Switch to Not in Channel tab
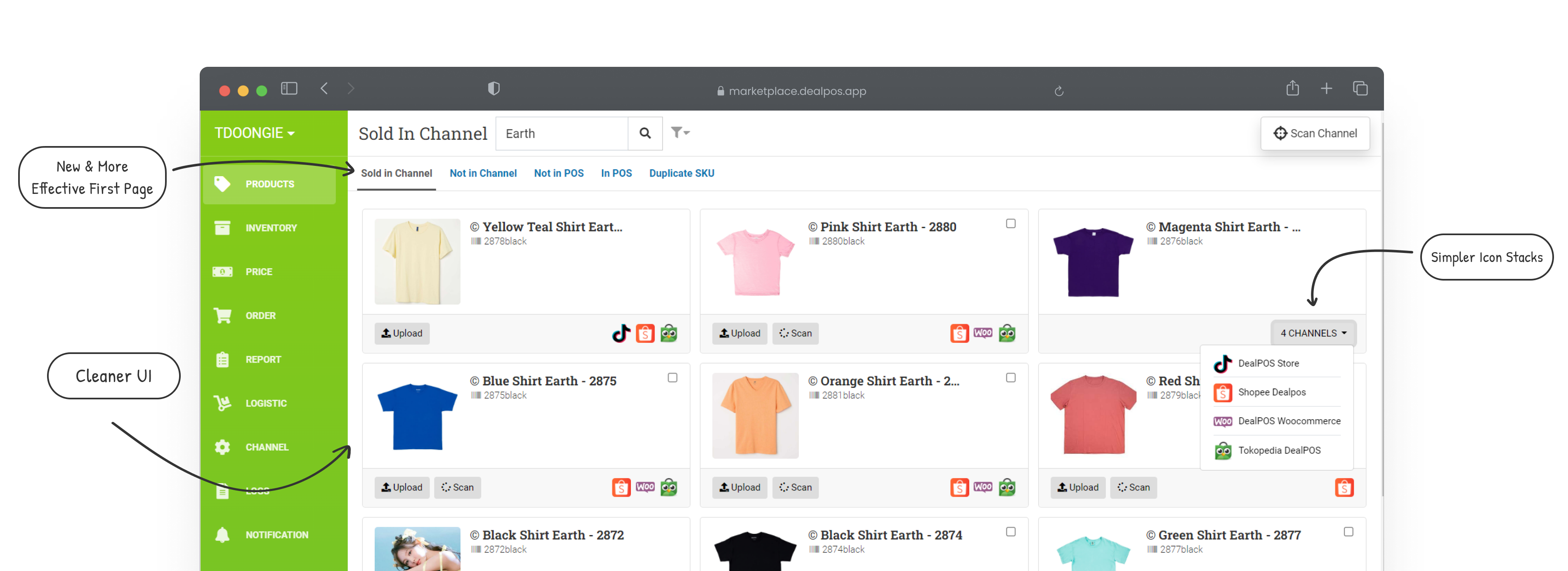 [483, 173]
